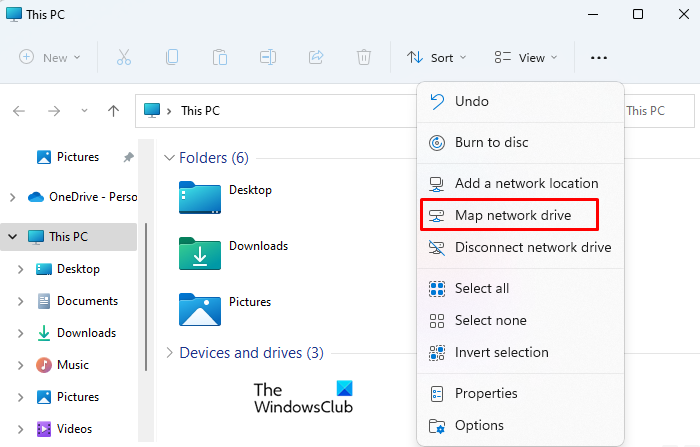Collapse the Folders (6) group
Image resolution: width=700 pixels, height=447 pixels.
(169, 158)
